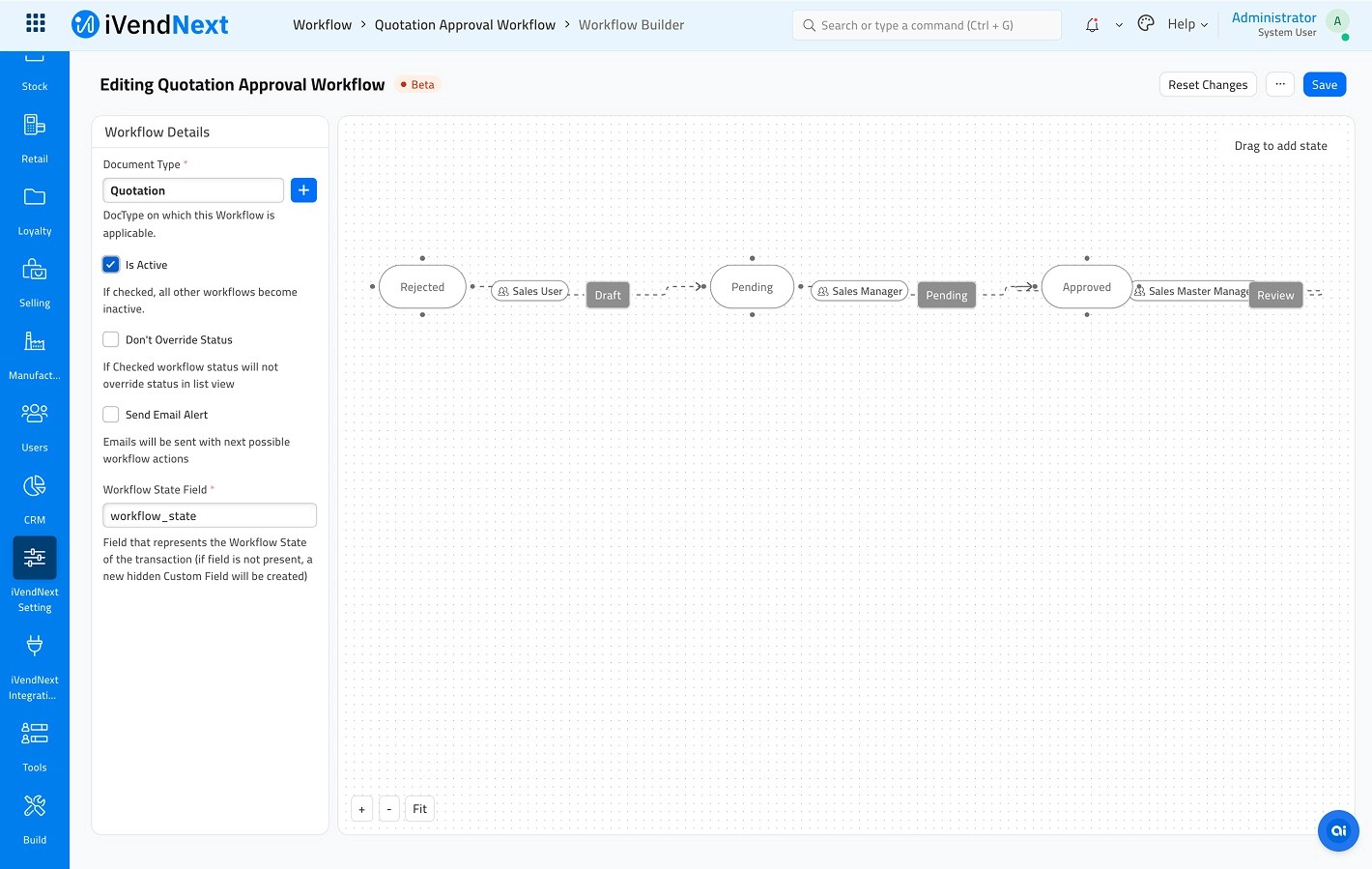Select the gray Pending action label
This screenshot has width=1372, height=869.
tap(947, 295)
